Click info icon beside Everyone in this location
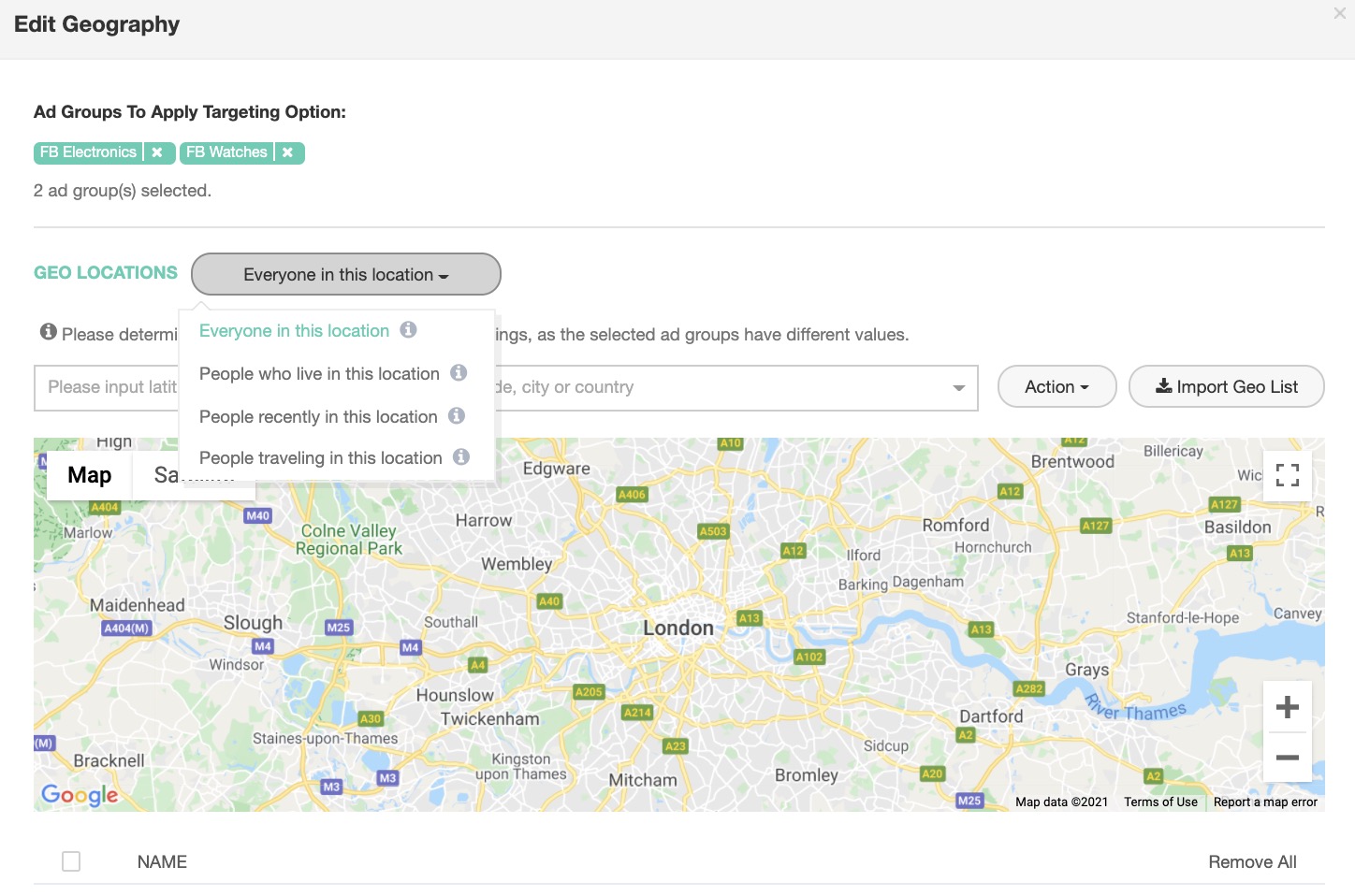The image size is (1355, 896). click(x=408, y=330)
